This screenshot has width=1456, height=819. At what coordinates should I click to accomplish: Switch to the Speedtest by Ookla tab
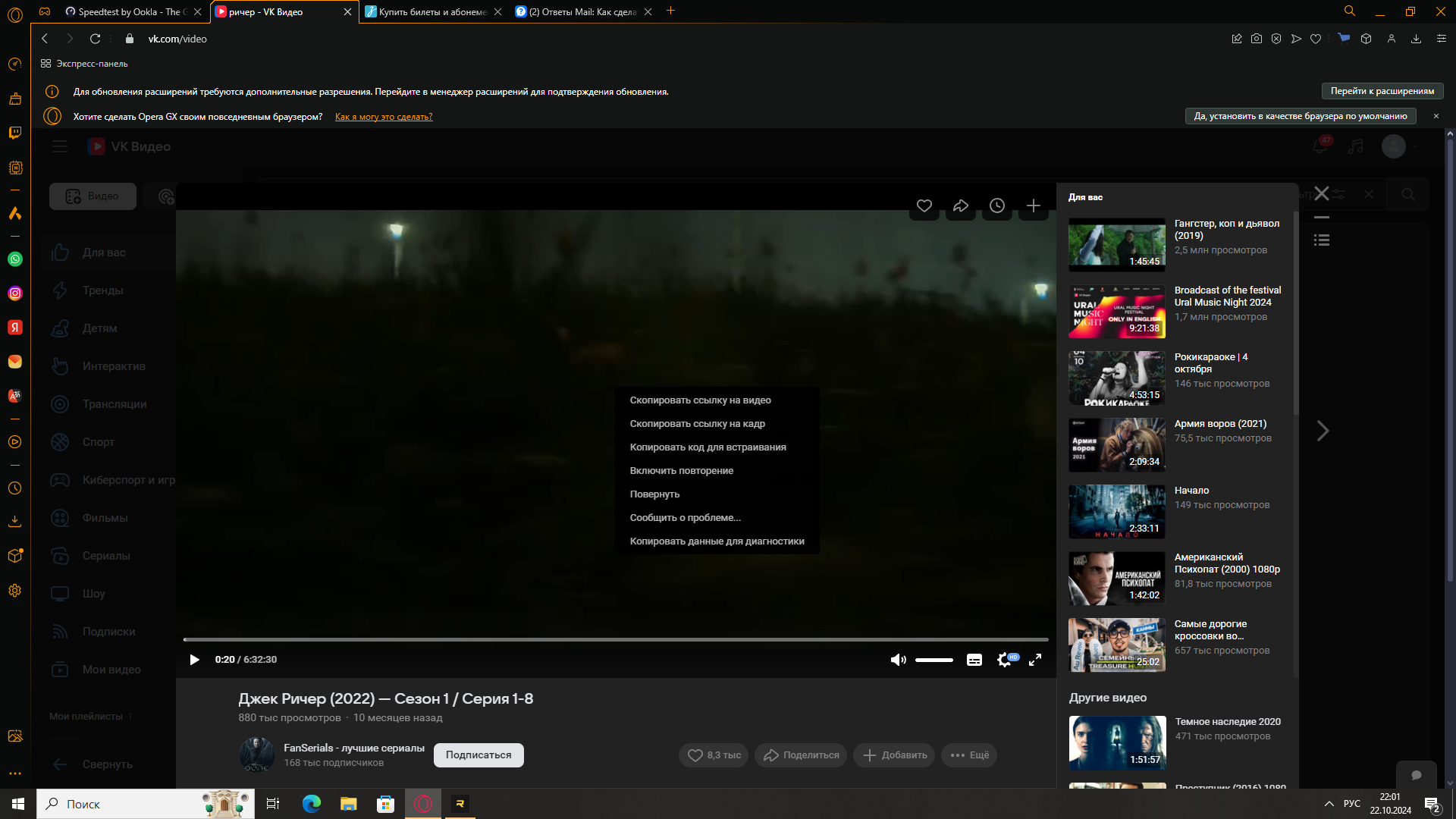[133, 11]
